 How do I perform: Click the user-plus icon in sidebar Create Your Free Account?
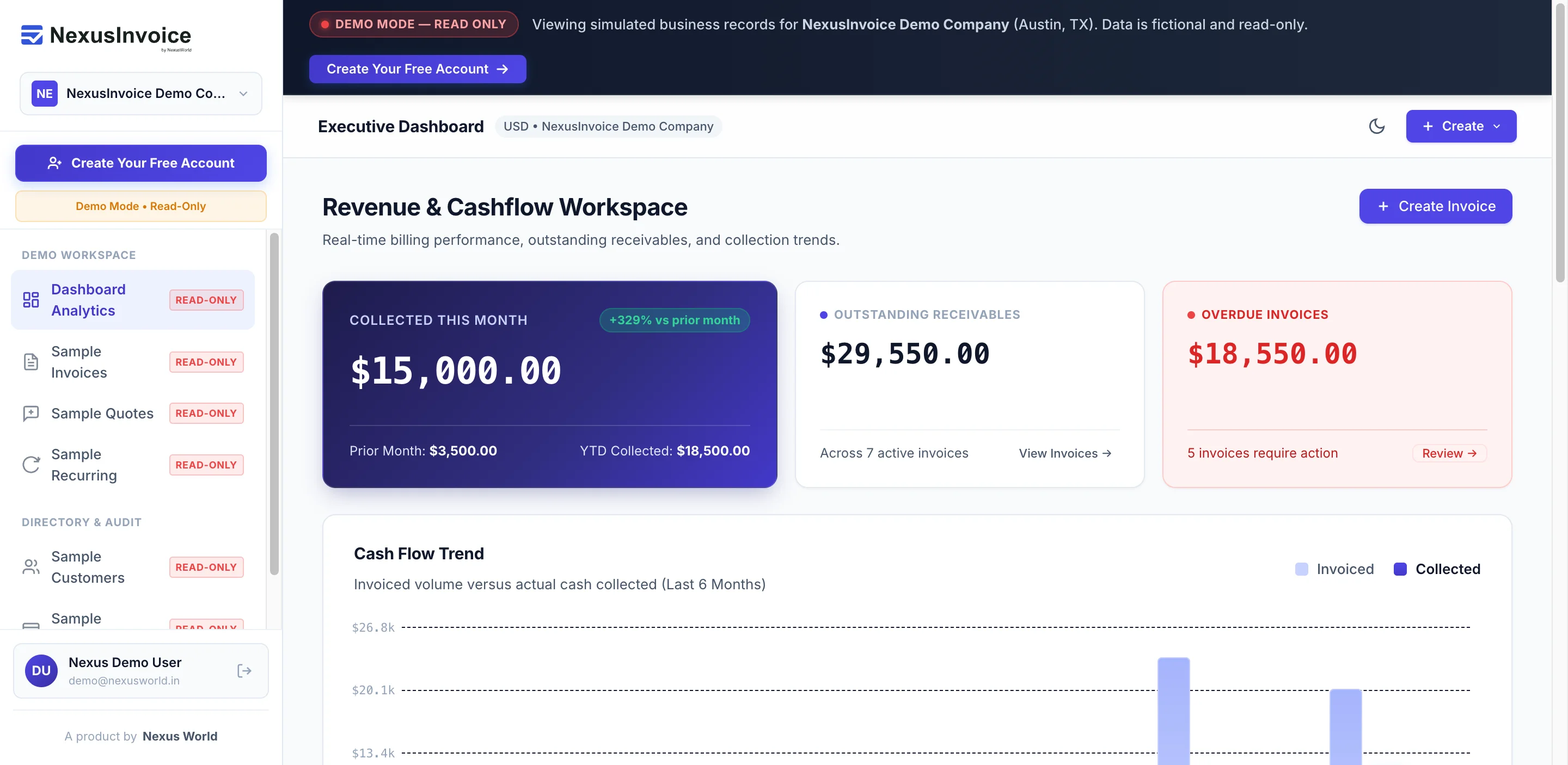[x=55, y=163]
